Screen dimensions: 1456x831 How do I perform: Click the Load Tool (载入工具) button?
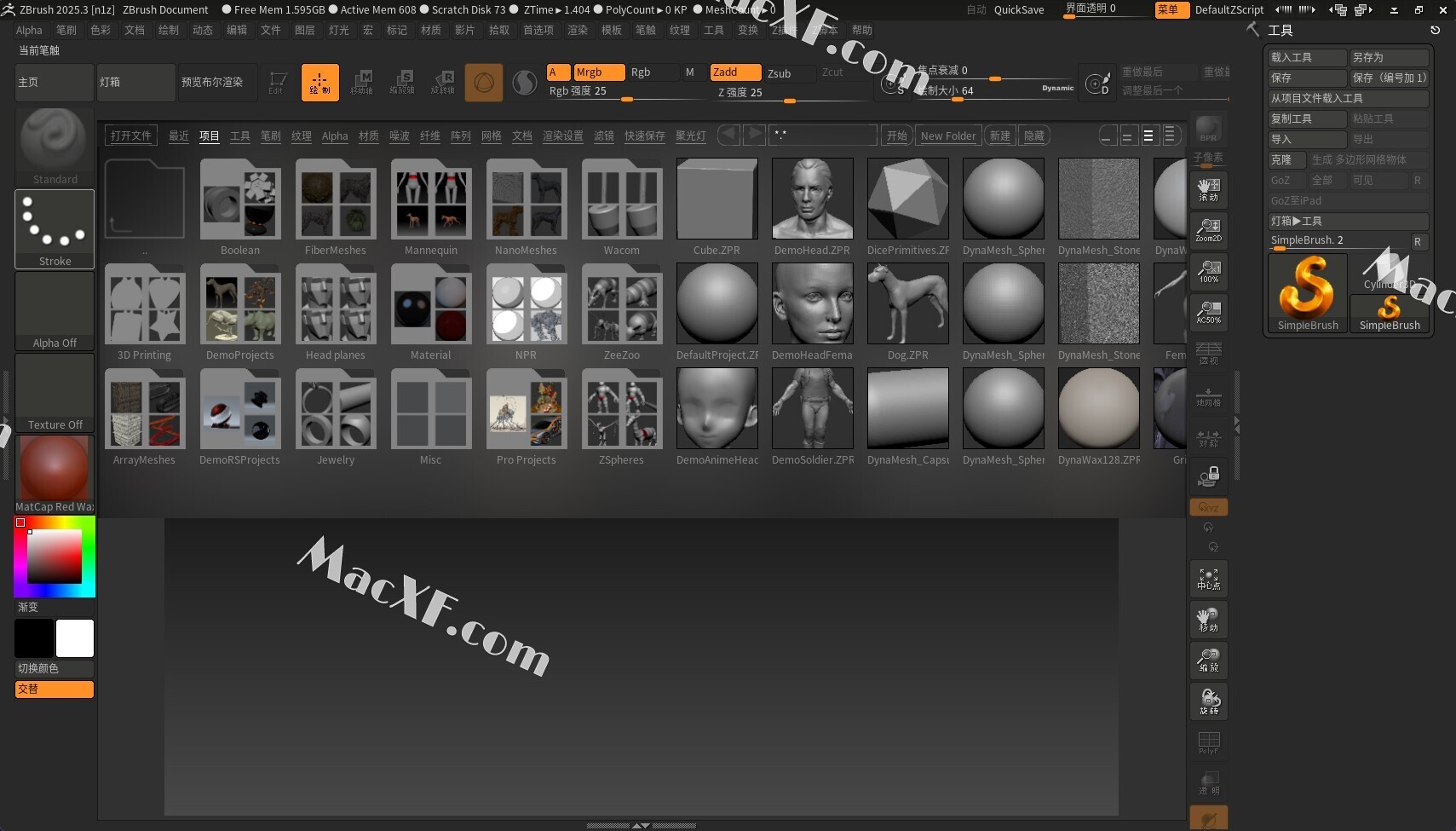1307,57
